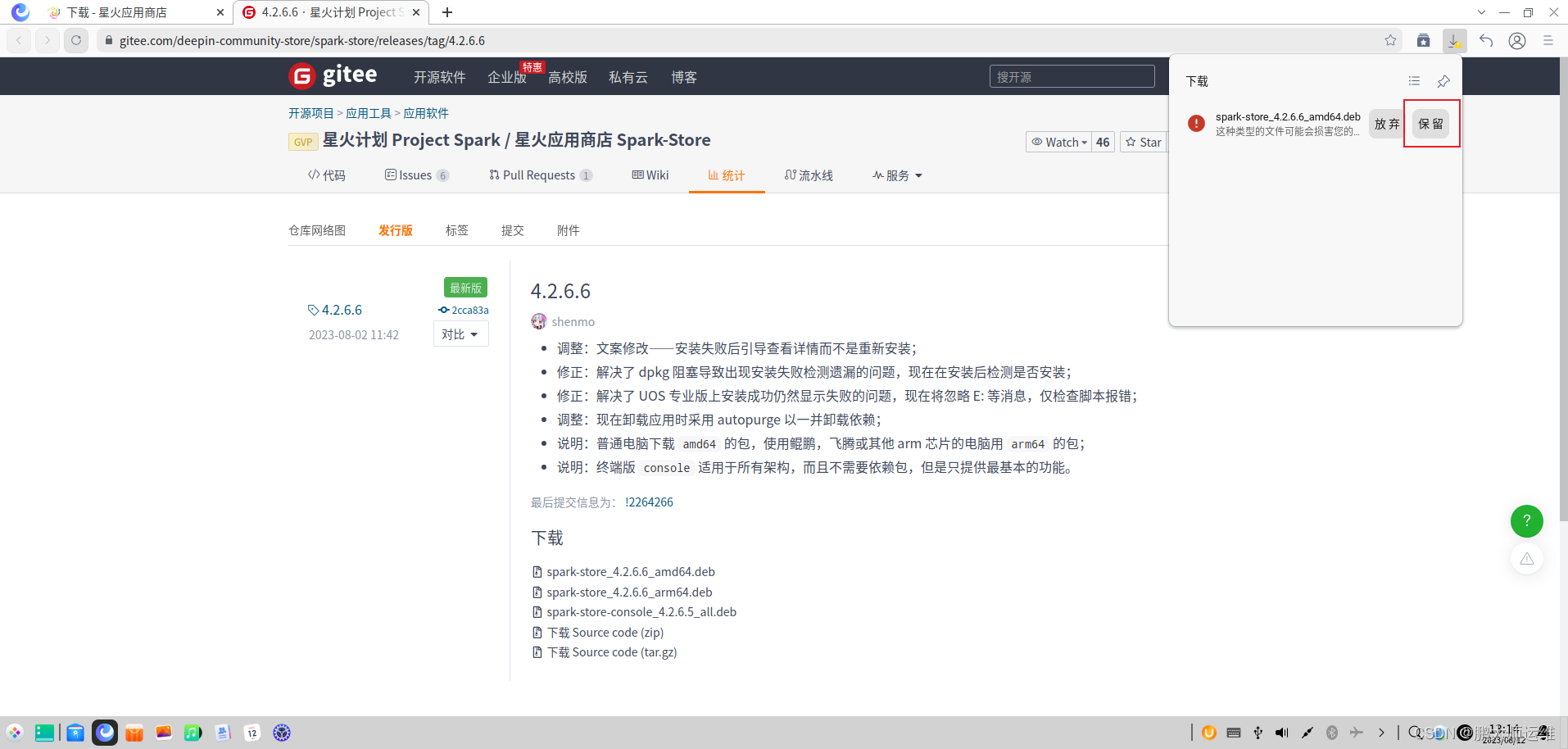
Task: Bookmark this page with the star icon
Action: click(1390, 40)
